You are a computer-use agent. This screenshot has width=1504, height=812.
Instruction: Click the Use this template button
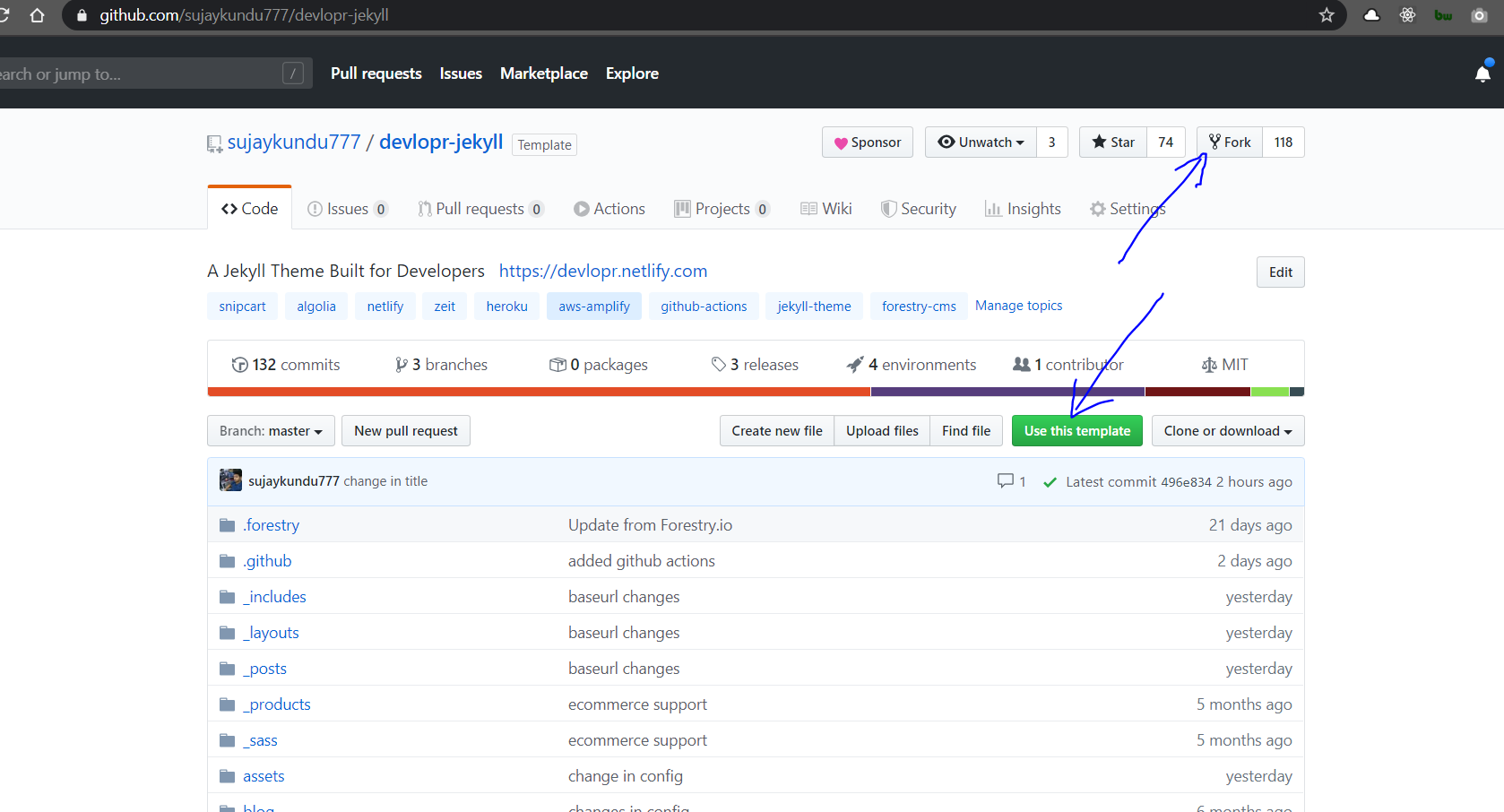click(1076, 430)
